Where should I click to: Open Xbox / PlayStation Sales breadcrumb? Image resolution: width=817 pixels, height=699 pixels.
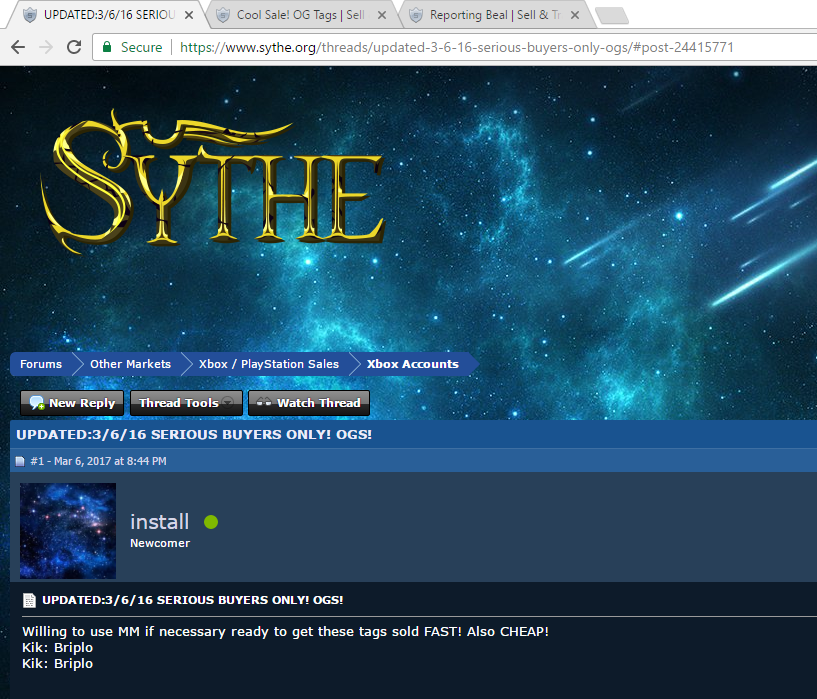(269, 364)
